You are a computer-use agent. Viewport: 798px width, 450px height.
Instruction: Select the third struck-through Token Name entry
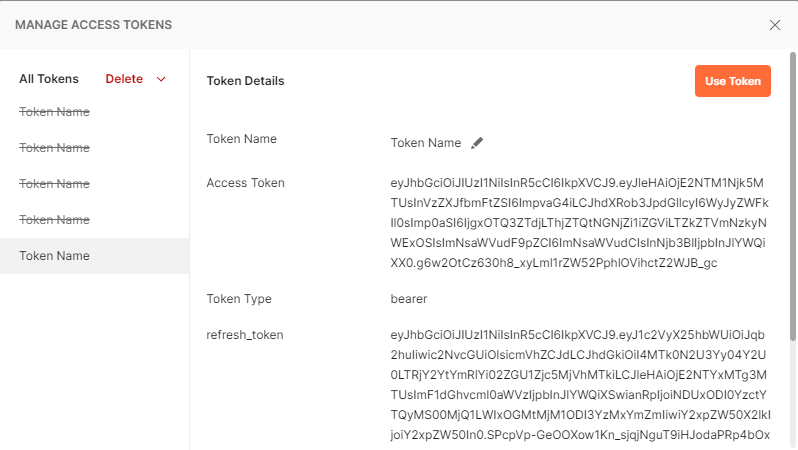click(54, 184)
